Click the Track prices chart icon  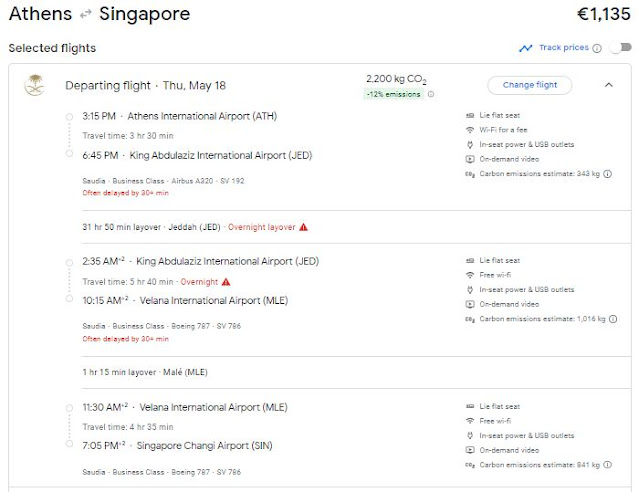(526, 48)
